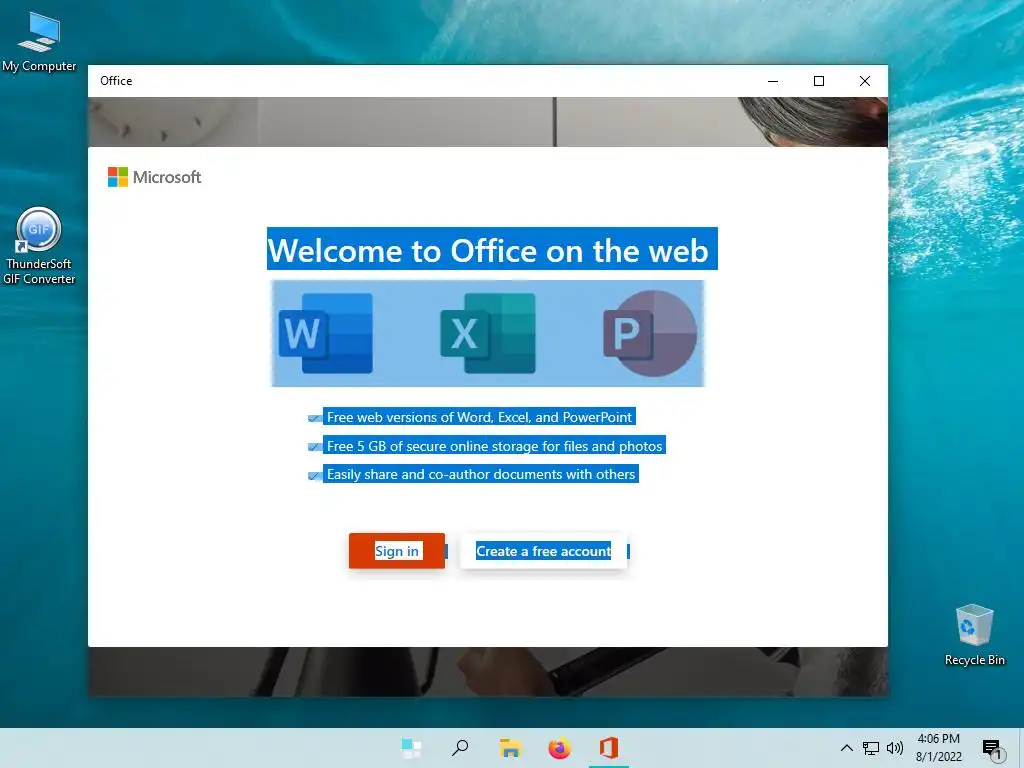The width and height of the screenshot is (1024, 768).
Task: Open the Start menu on taskbar
Action: 411,748
